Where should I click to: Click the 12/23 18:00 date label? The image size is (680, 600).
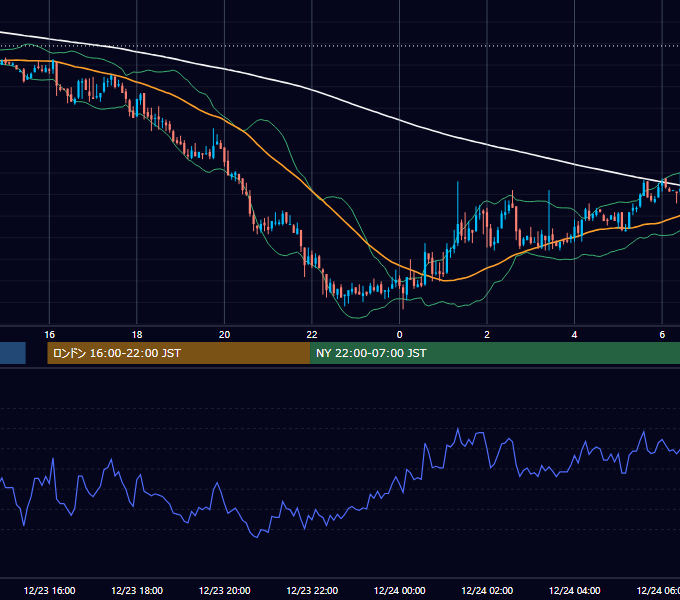[137, 590]
